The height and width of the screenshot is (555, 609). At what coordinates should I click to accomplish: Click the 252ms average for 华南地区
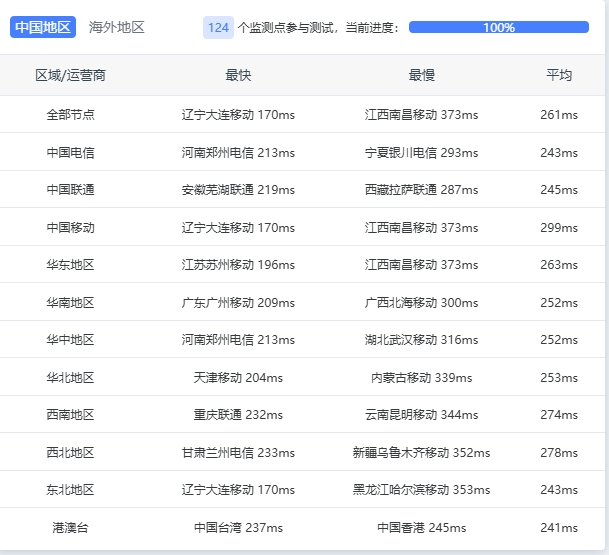click(x=559, y=302)
